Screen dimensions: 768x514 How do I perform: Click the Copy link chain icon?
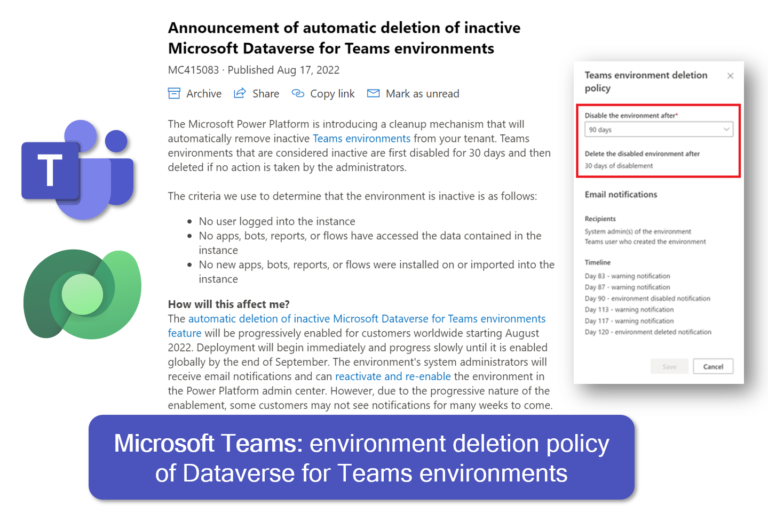298,94
